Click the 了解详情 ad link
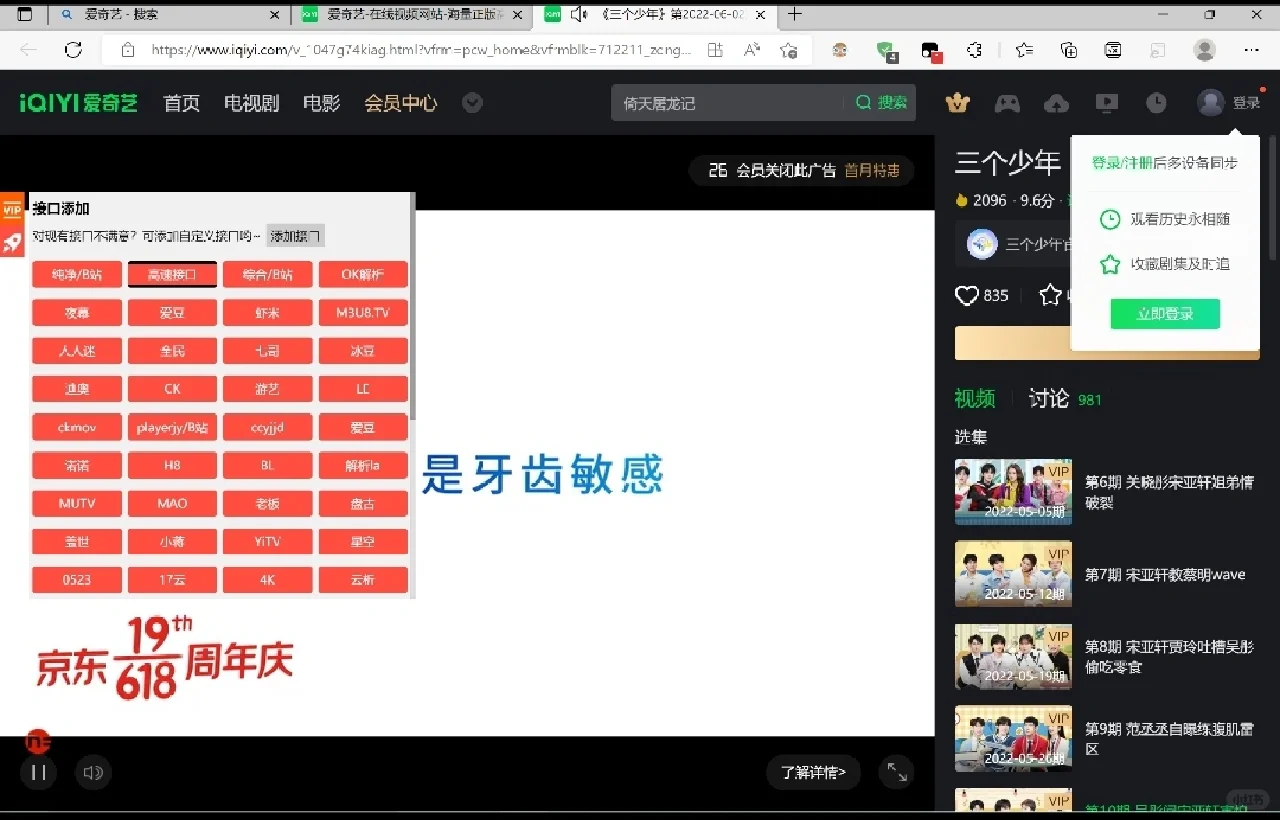1280x820 pixels. (813, 772)
